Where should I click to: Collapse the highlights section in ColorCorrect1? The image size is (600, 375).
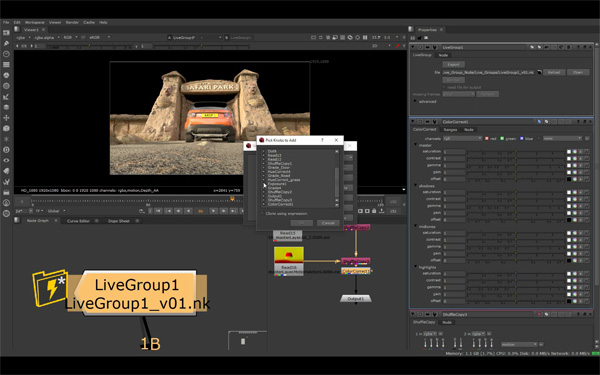click(416, 267)
